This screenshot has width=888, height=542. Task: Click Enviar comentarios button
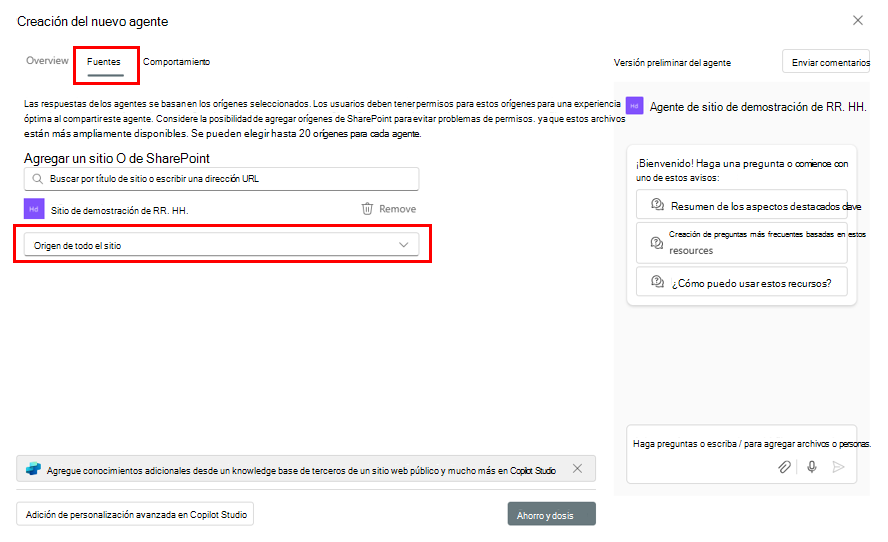[827, 62]
